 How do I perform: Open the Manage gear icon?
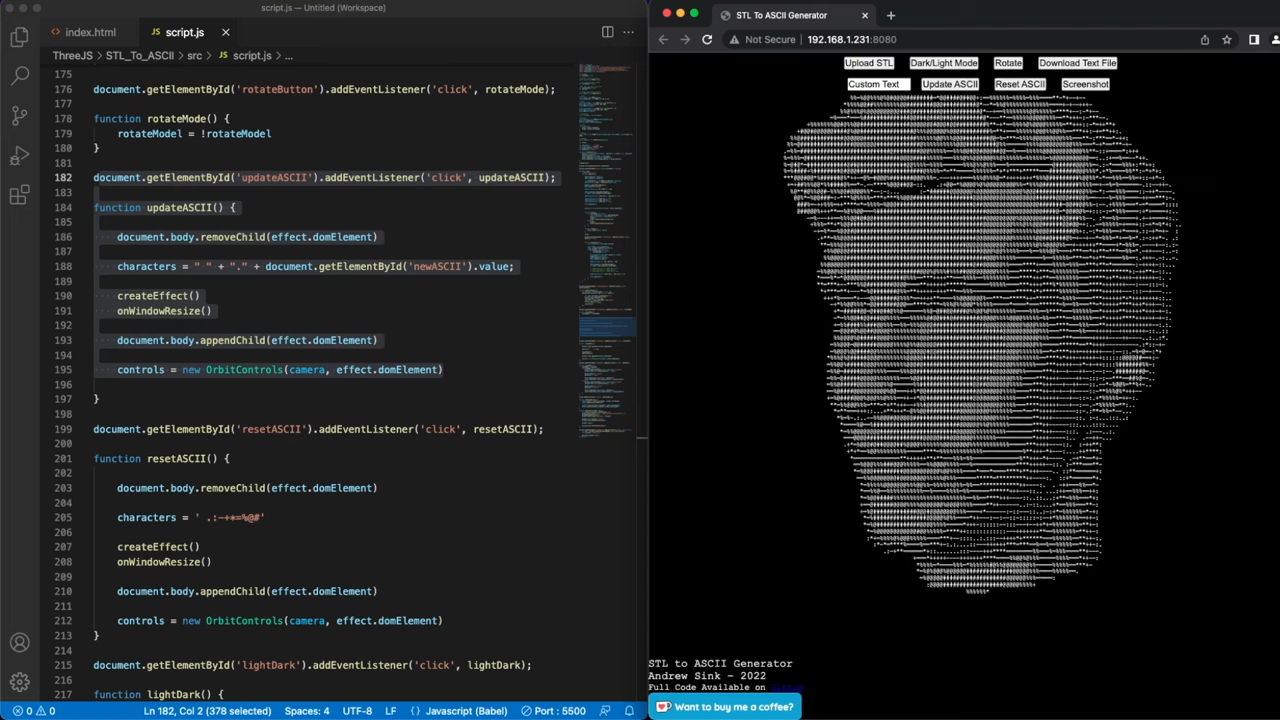pos(19,682)
